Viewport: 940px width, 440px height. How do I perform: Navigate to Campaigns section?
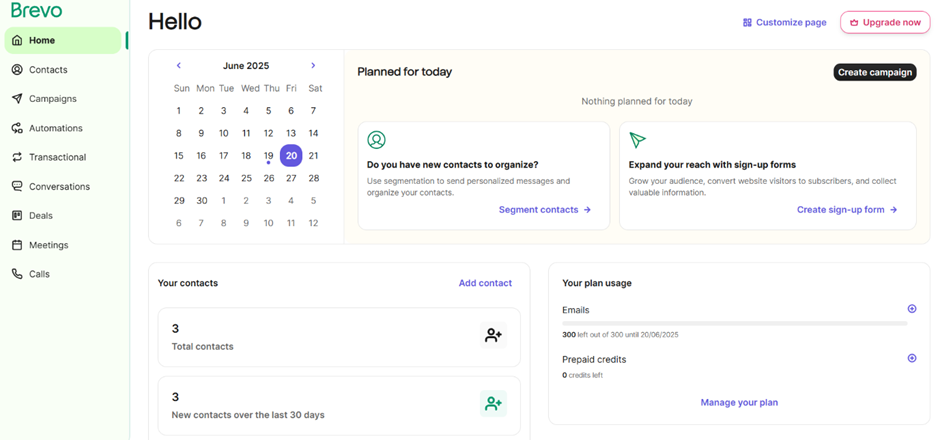click(52, 99)
